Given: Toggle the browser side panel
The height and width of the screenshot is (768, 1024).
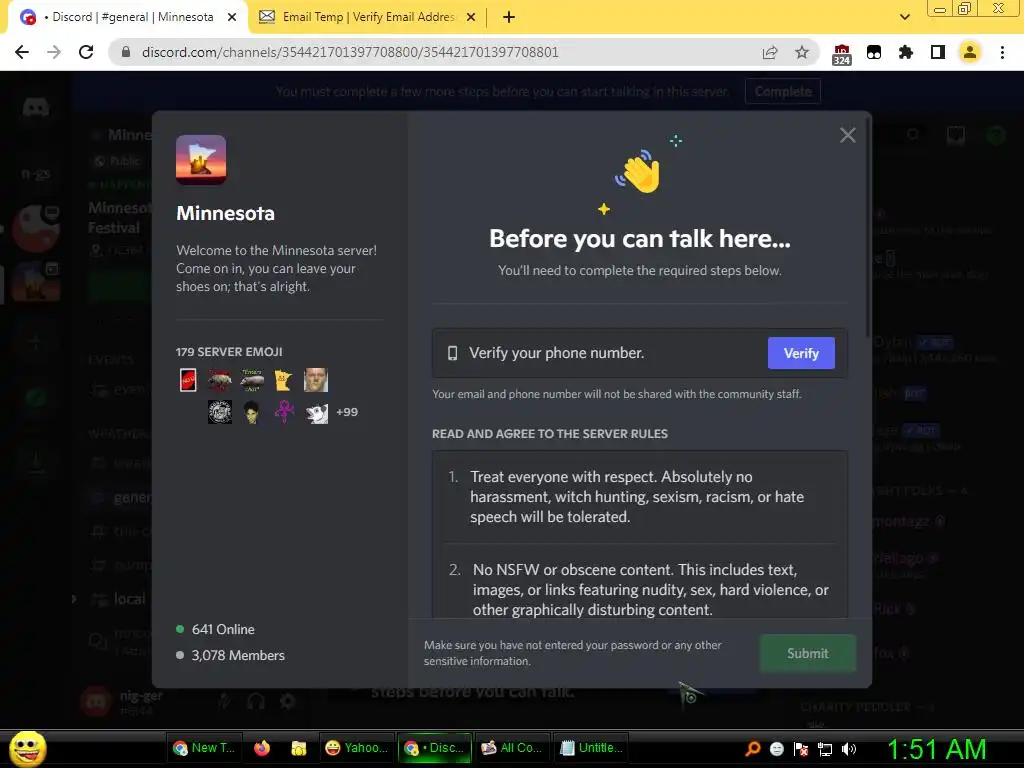Looking at the screenshot, I should [x=938, y=52].
